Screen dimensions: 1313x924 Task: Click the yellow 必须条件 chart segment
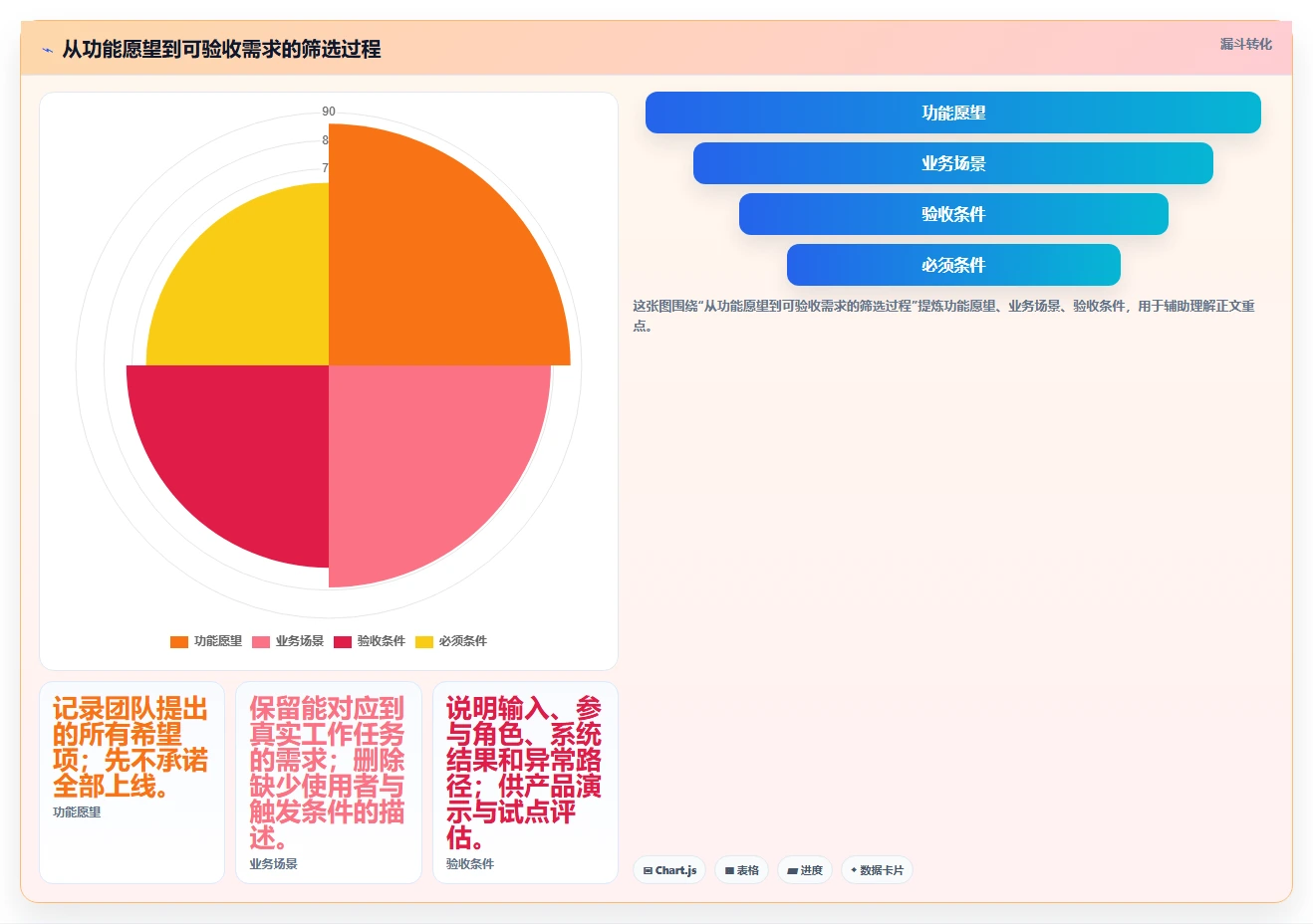point(254,294)
